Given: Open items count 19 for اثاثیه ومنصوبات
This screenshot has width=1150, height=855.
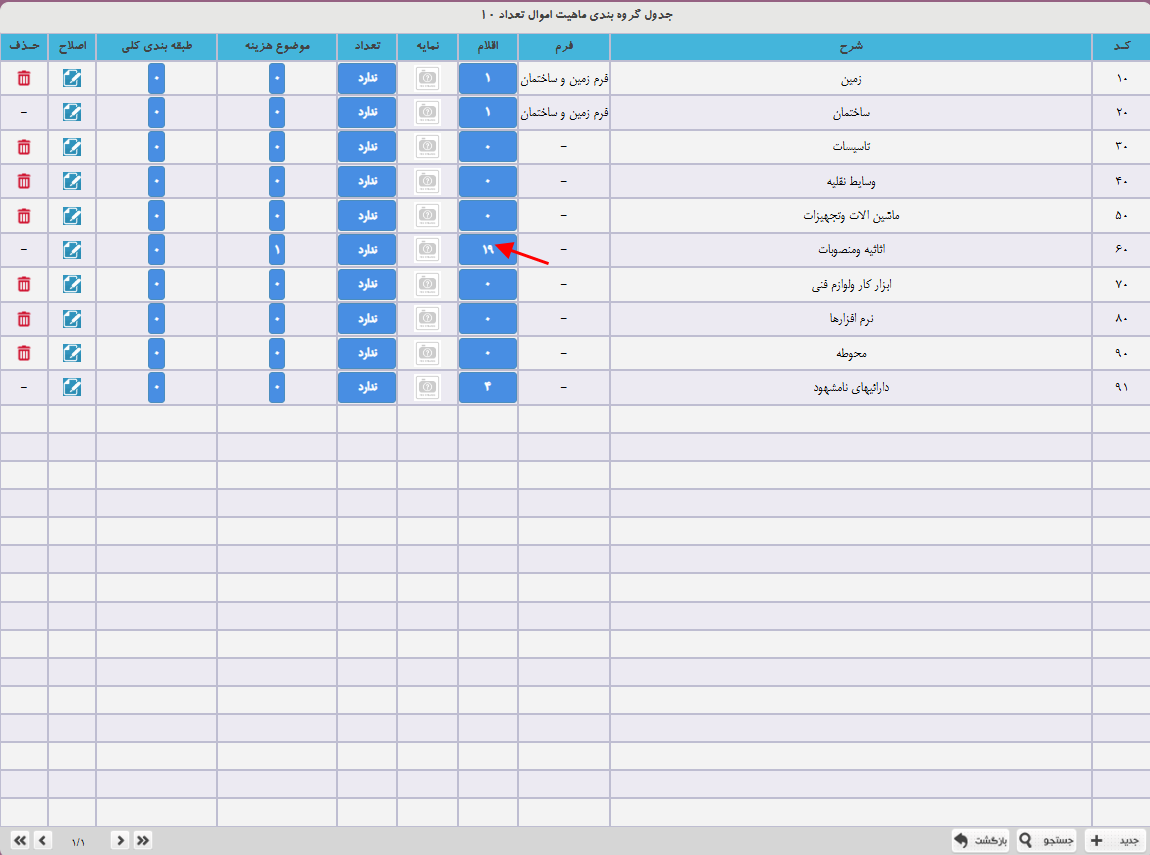Looking at the screenshot, I should [x=488, y=250].
